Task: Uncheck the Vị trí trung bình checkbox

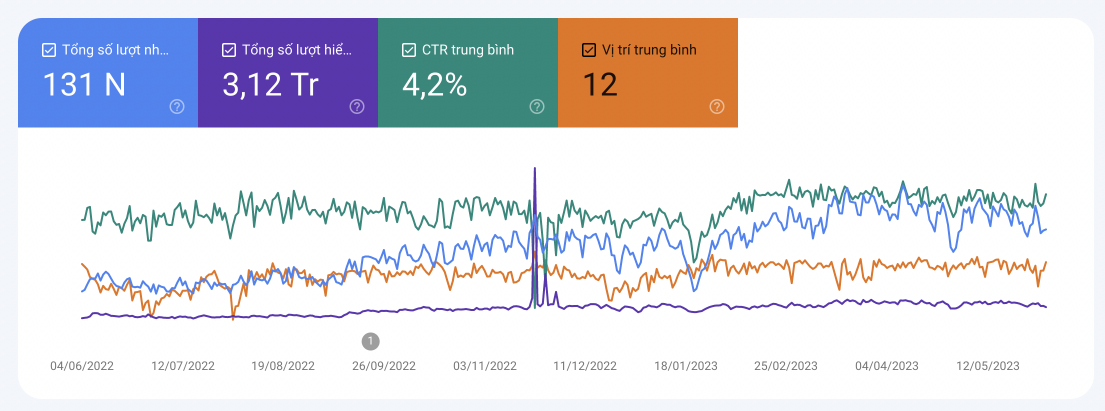Action: [x=589, y=49]
